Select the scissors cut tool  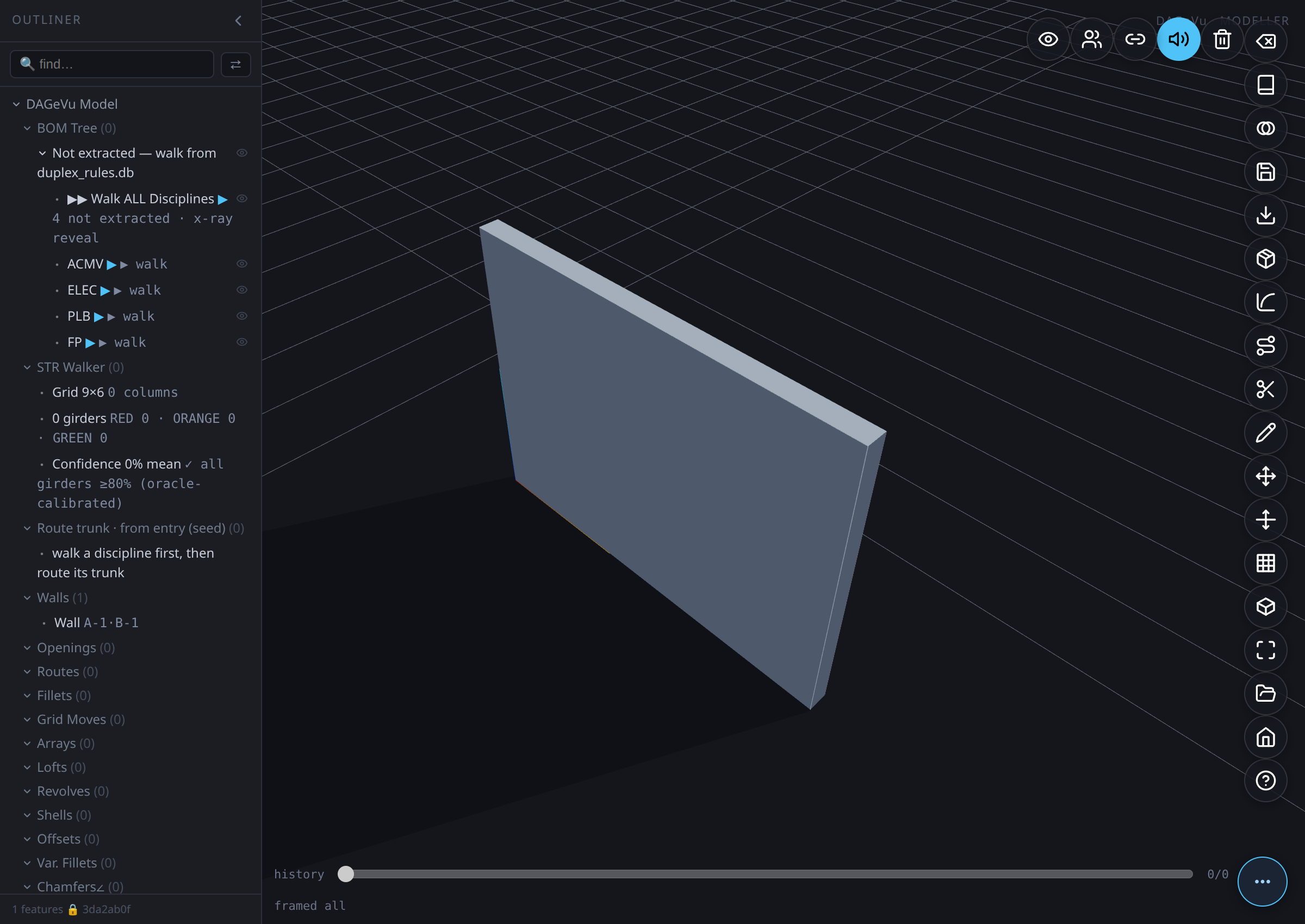click(x=1265, y=389)
